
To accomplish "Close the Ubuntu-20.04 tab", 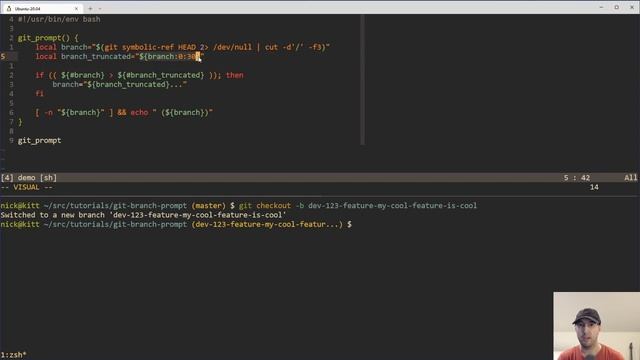I will pyautogui.click(x=76, y=8).
